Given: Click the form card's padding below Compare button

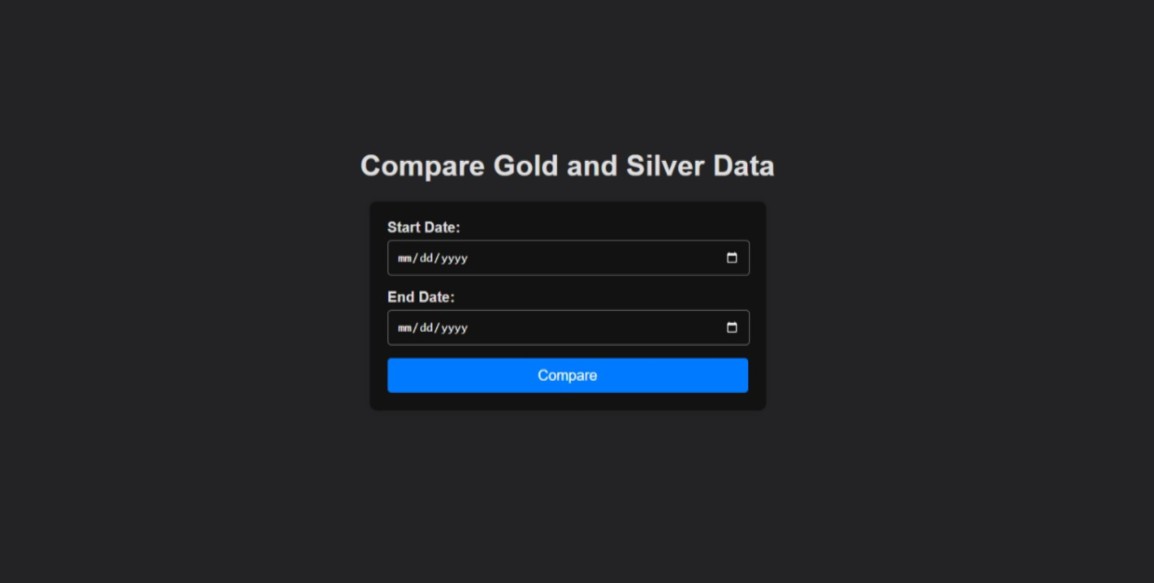Looking at the screenshot, I should click(x=567, y=401).
